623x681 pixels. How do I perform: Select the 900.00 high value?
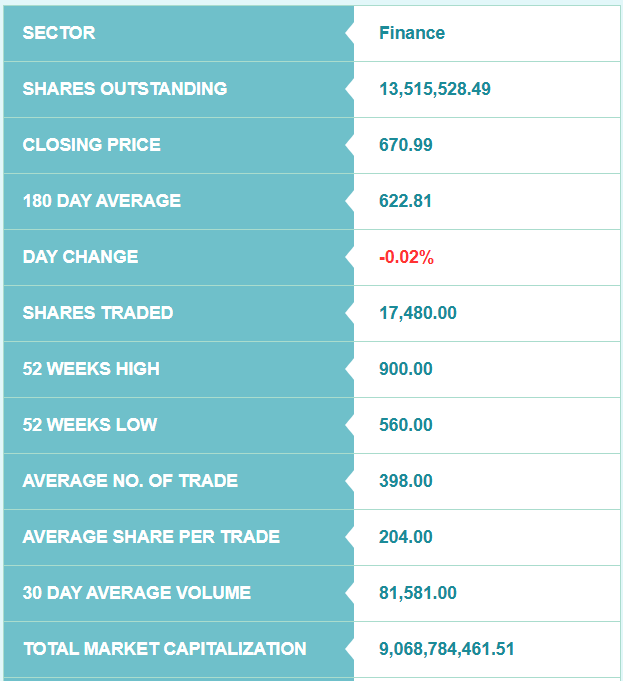406,369
